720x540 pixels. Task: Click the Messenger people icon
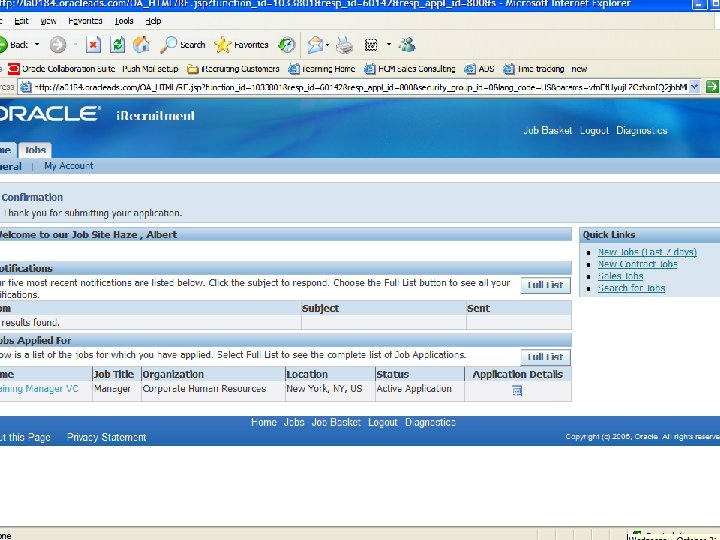coord(407,45)
